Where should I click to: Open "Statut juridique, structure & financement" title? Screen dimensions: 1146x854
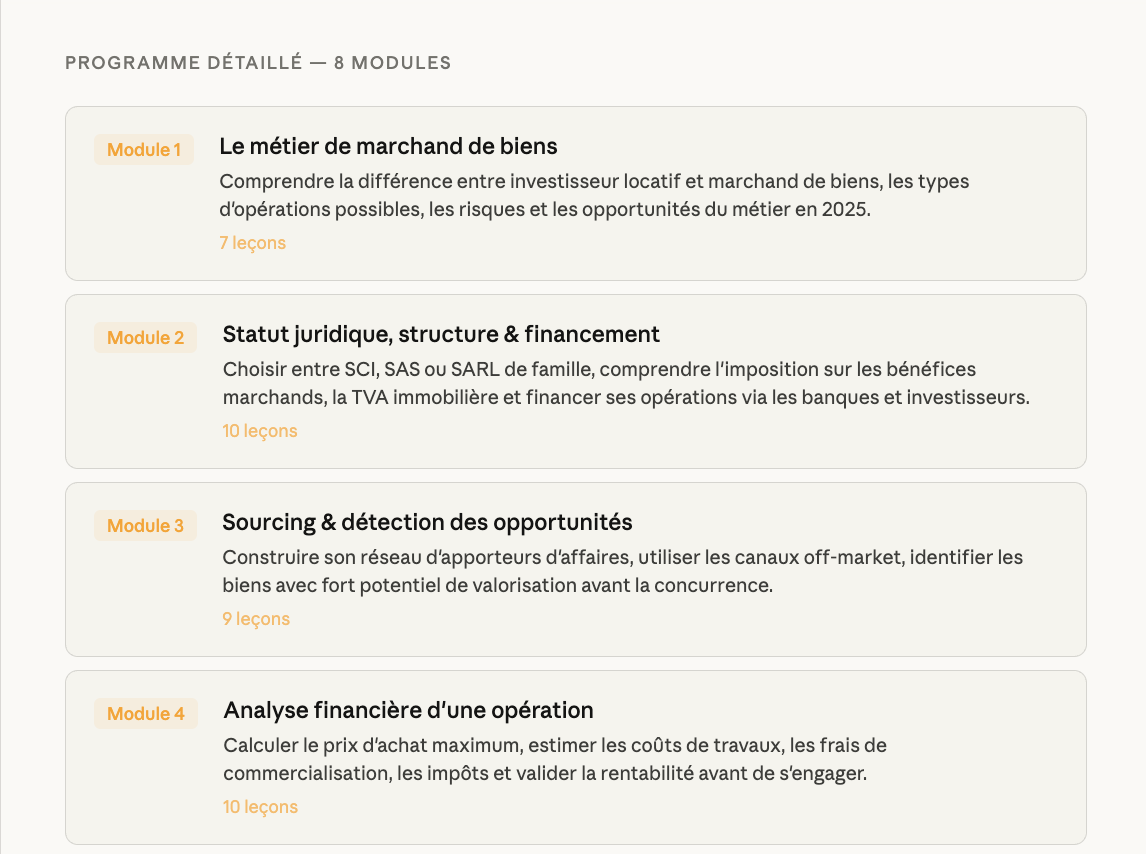coord(441,334)
